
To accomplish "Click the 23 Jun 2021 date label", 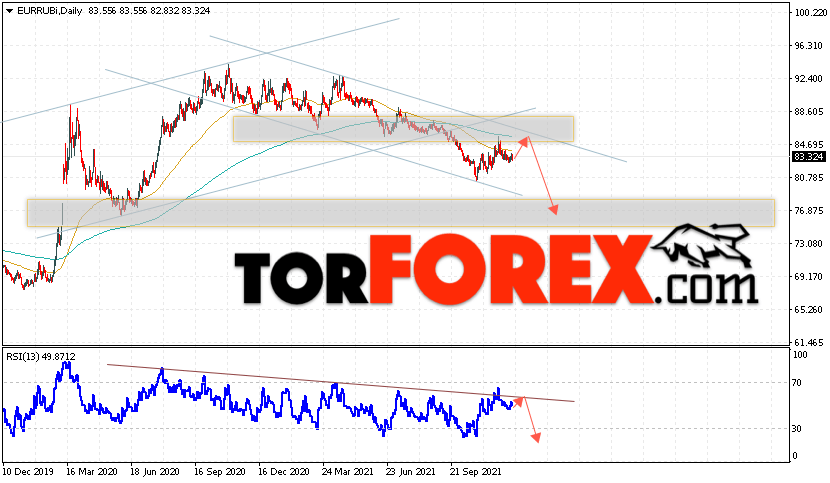I will (x=411, y=471).
